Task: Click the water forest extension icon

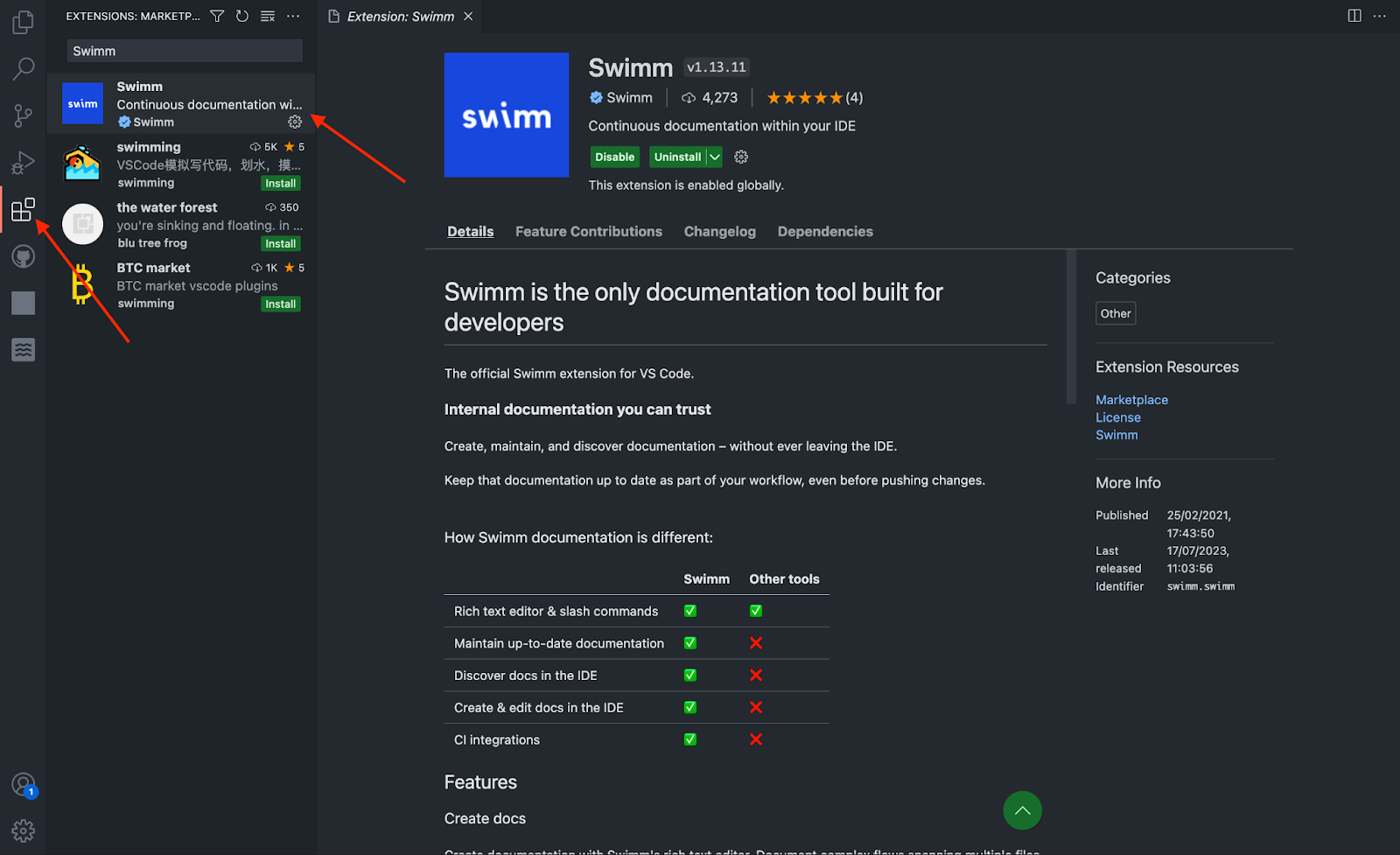Action: [82, 224]
